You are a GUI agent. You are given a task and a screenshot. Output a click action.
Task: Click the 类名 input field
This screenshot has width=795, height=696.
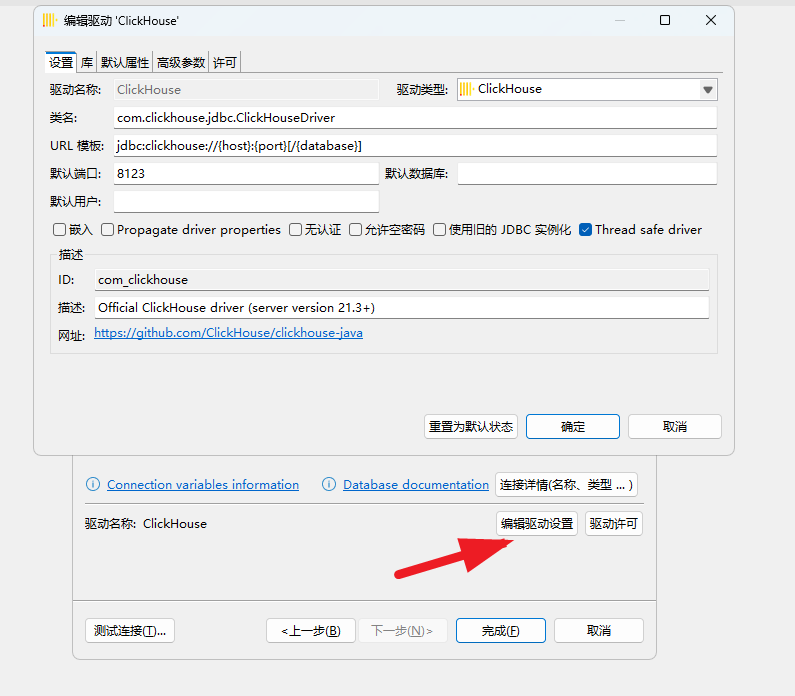415,118
